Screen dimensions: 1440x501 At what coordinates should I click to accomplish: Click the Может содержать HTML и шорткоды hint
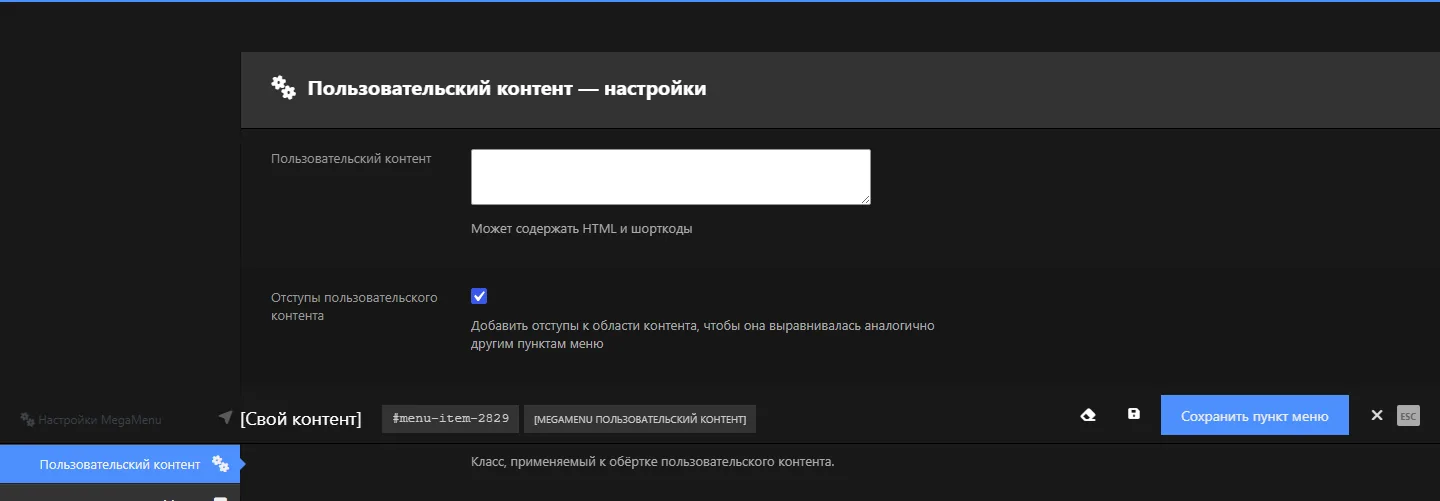point(582,228)
